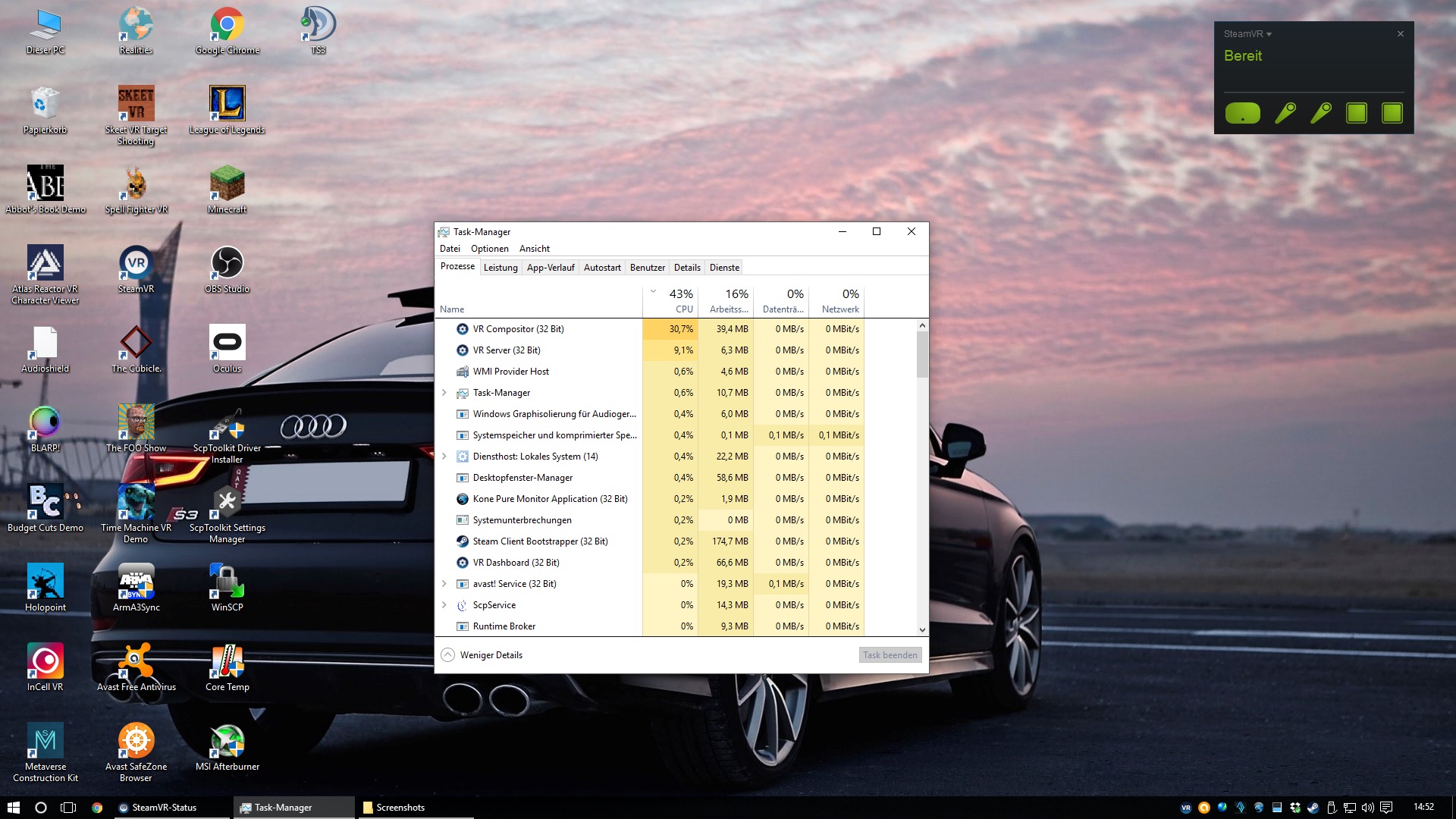Click the last base station icon

tap(1392, 113)
